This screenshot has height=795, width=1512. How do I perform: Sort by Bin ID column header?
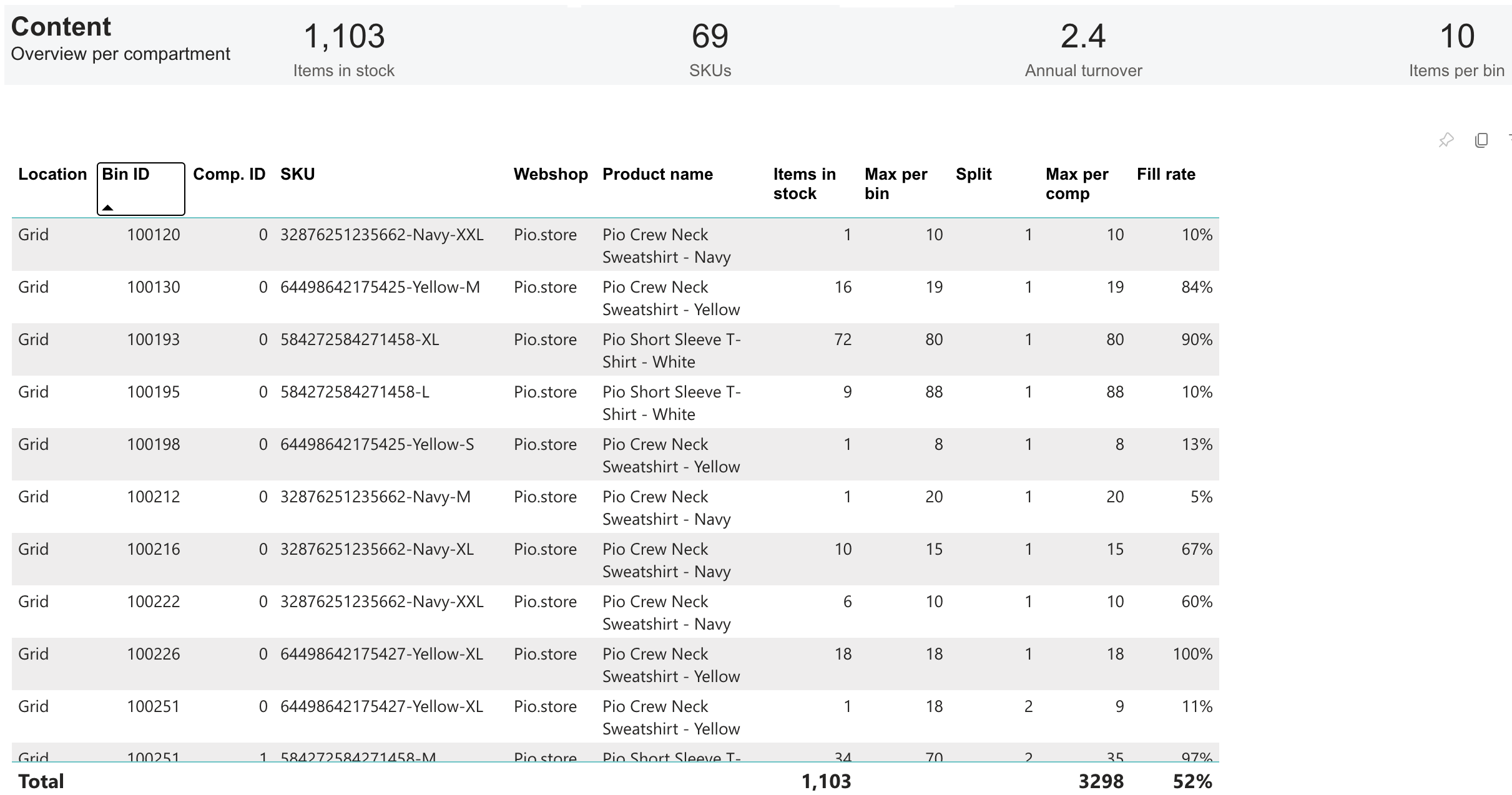click(126, 174)
